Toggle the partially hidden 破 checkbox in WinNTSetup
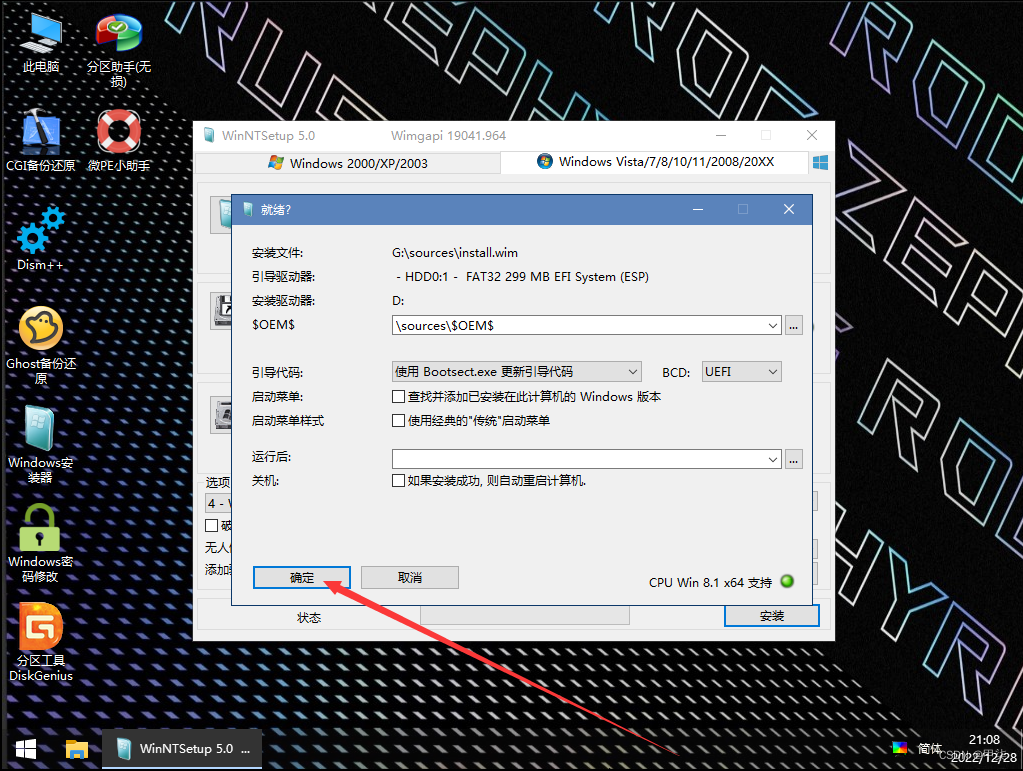The height and width of the screenshot is (771, 1023). [211, 525]
